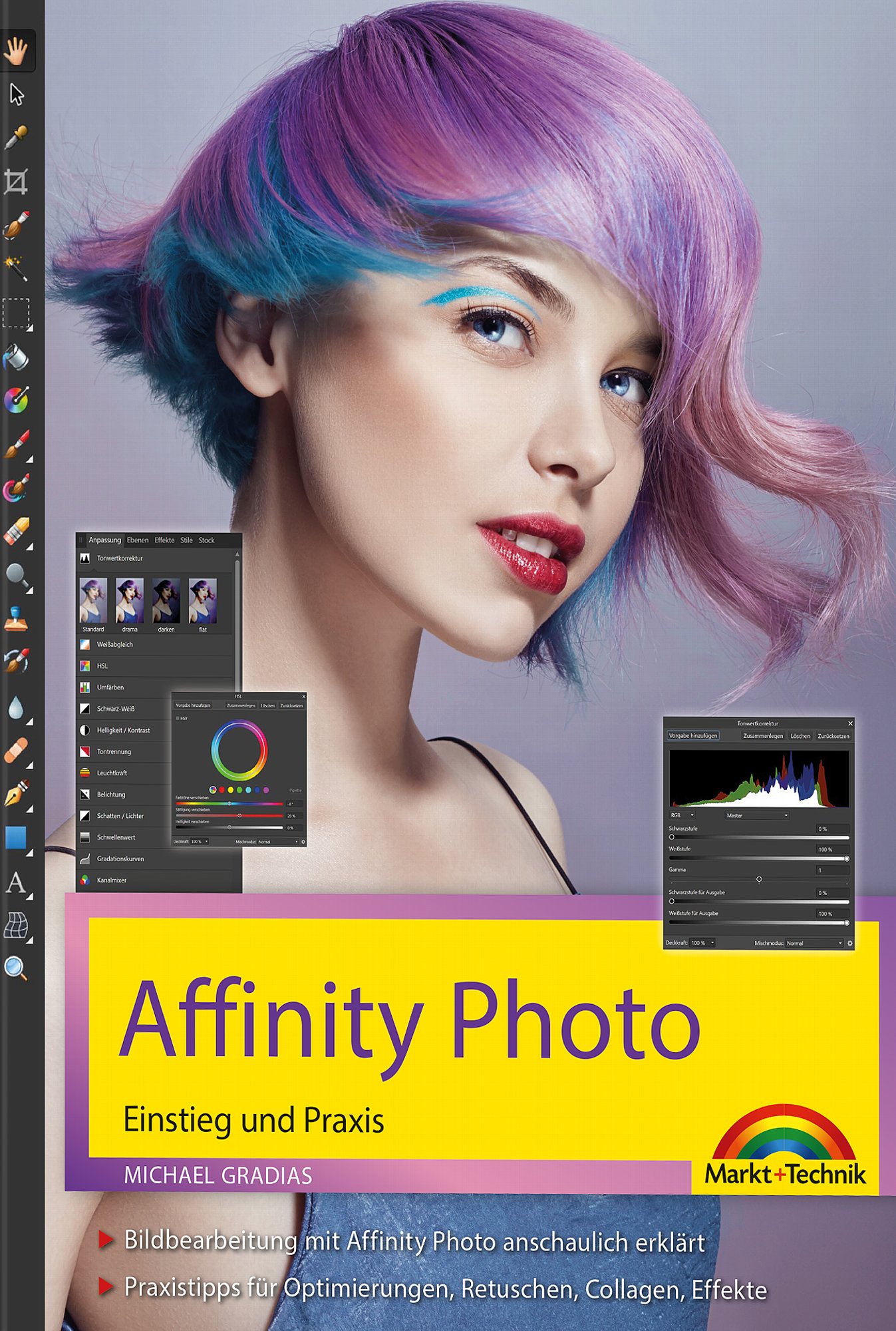Add a Helligkeit / Kontrast adjustment
896x1331 pixels.
click(x=124, y=730)
